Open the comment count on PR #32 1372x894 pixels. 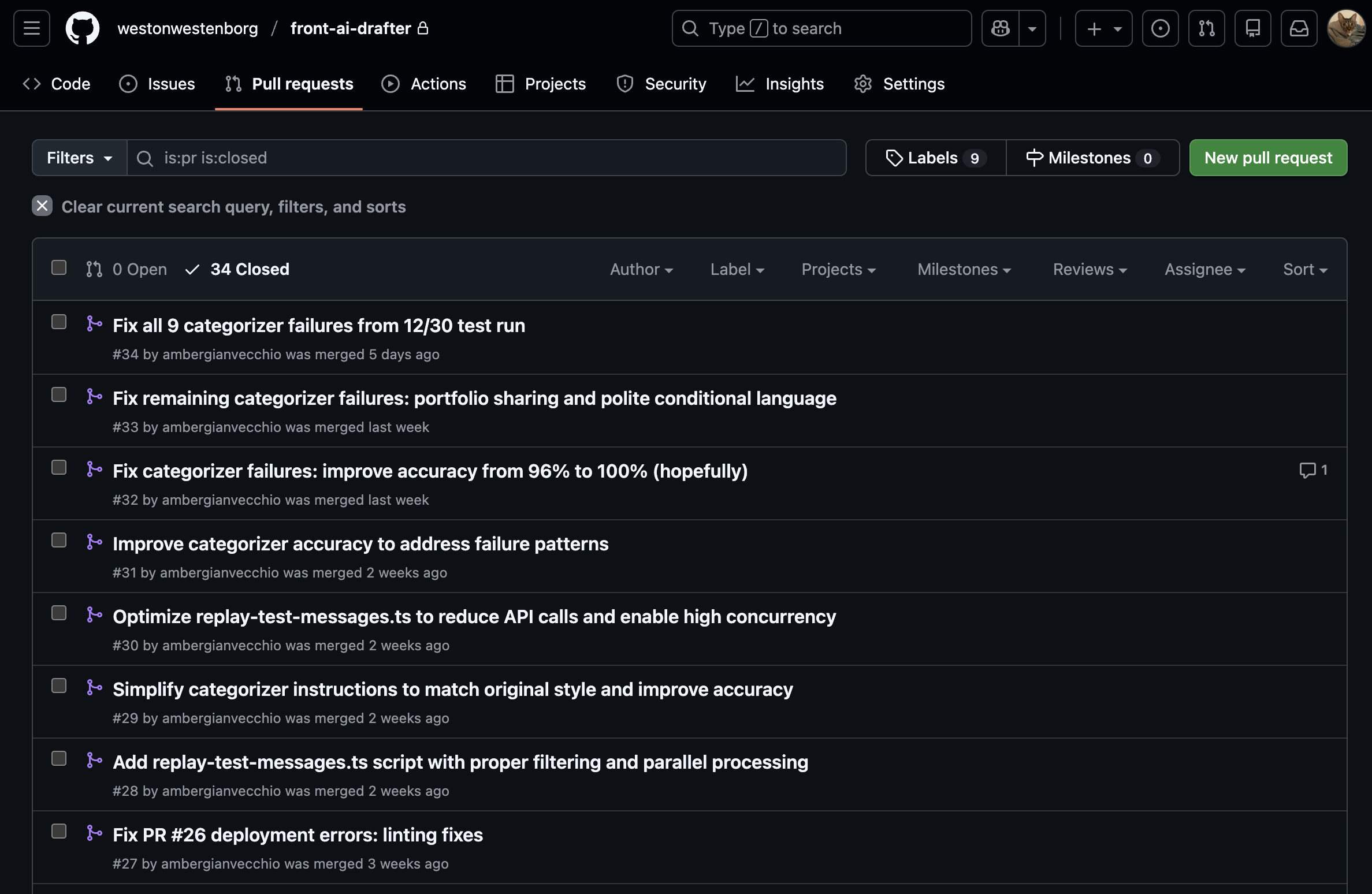tap(1313, 470)
